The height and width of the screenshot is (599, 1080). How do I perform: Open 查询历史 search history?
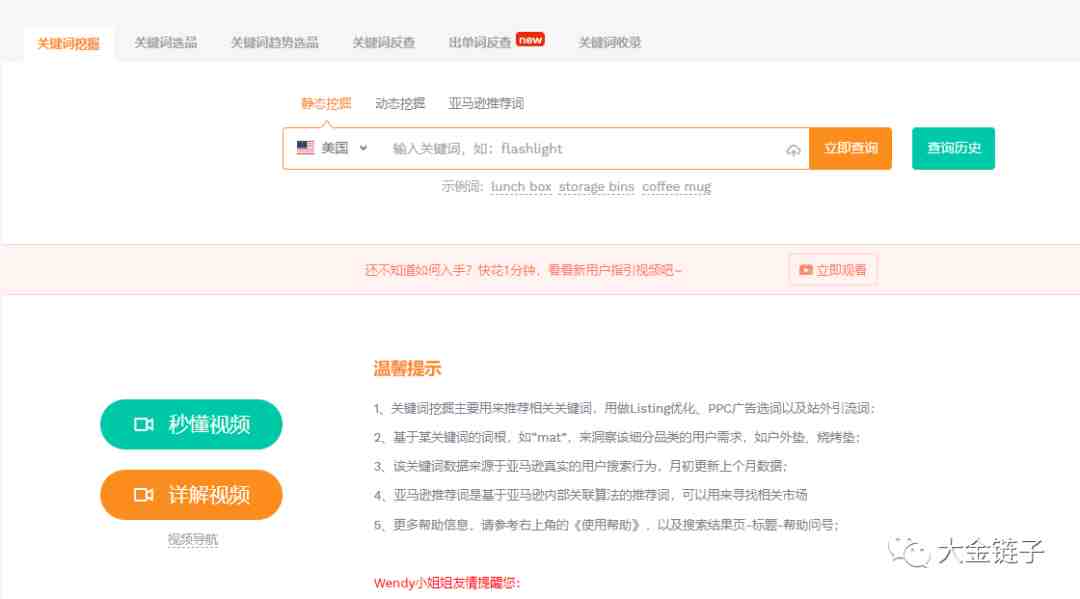[x=953, y=148]
